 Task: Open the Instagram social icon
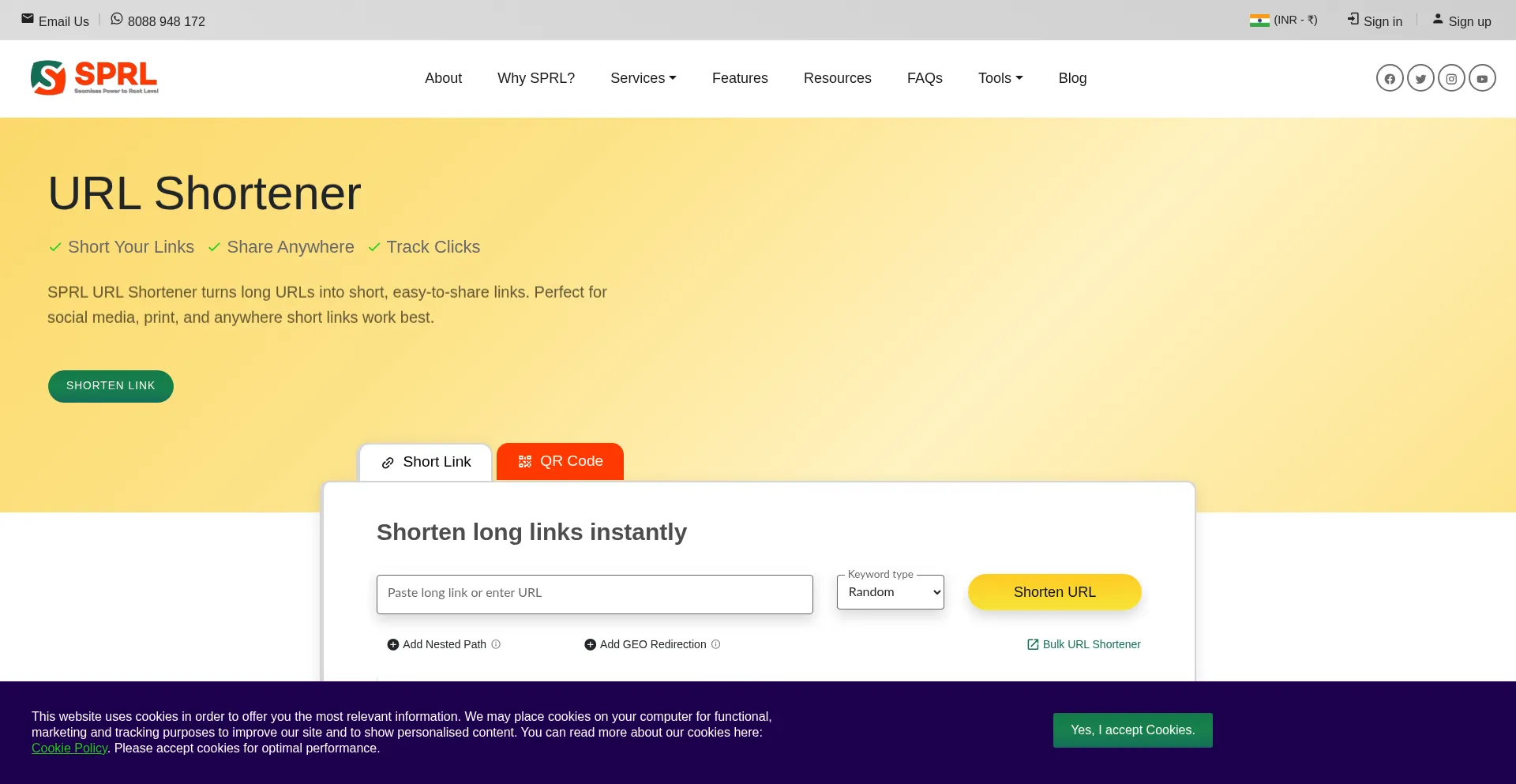click(1451, 78)
